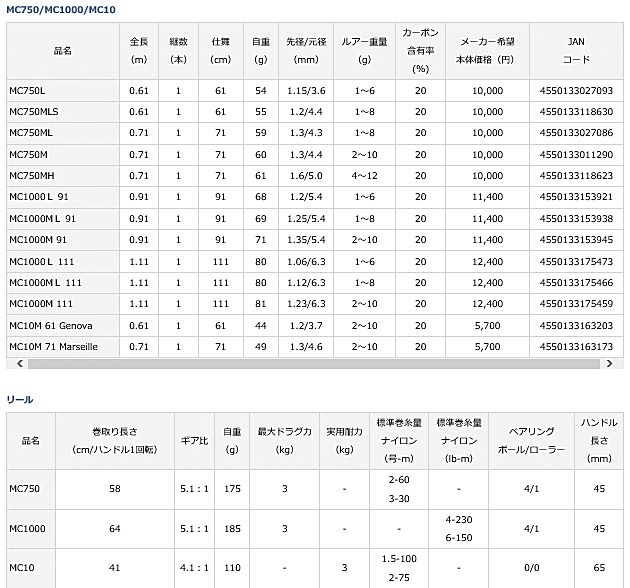Image resolution: width=630 pixels, height=588 pixels.
Task: Click the 1.3/4.6 diameter cell for Marseille
Action: point(306,346)
